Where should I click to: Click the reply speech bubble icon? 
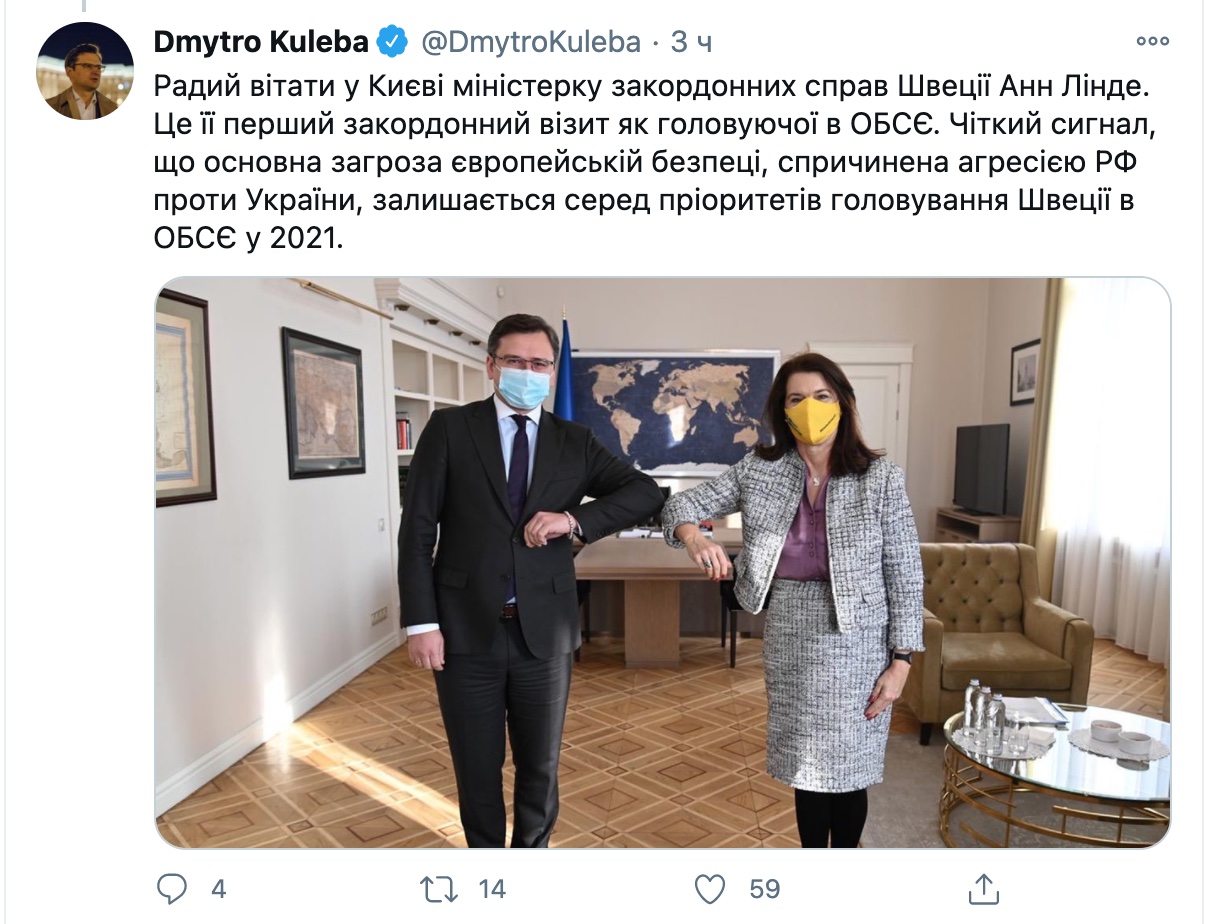click(173, 888)
